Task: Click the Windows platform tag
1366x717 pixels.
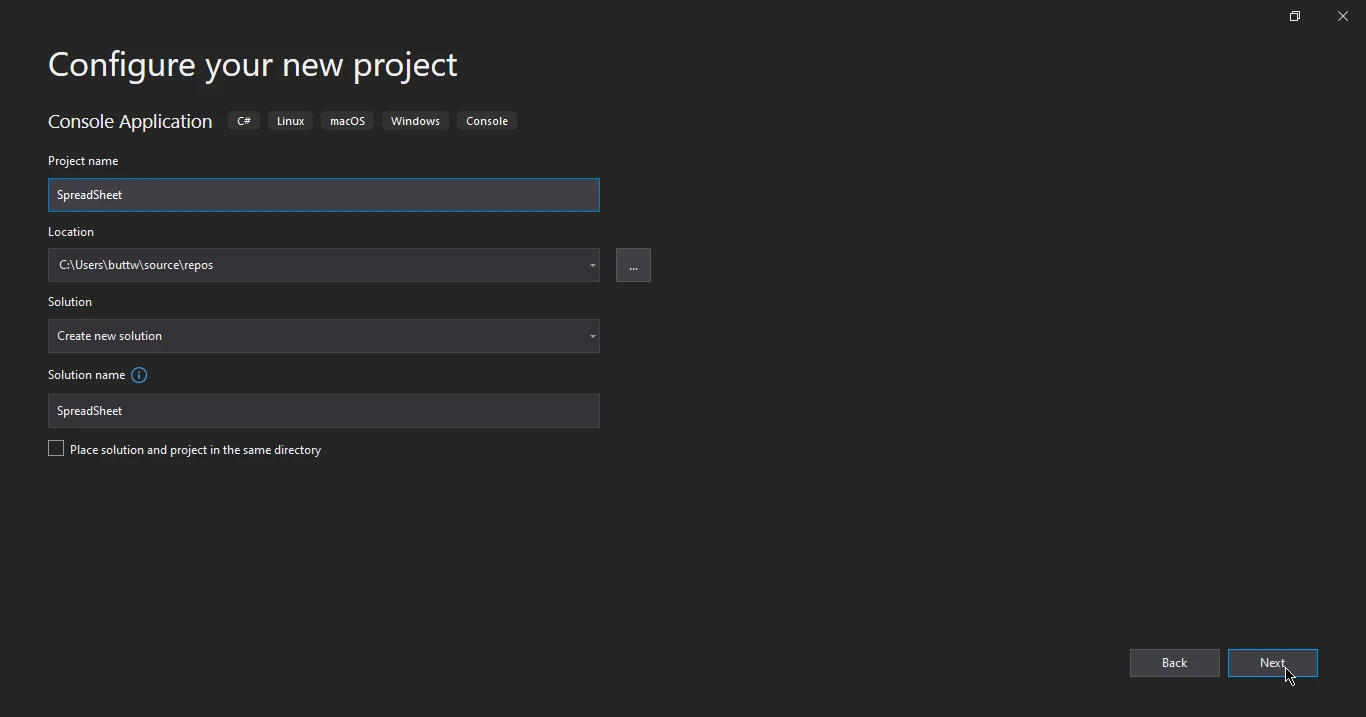Action: tap(415, 121)
